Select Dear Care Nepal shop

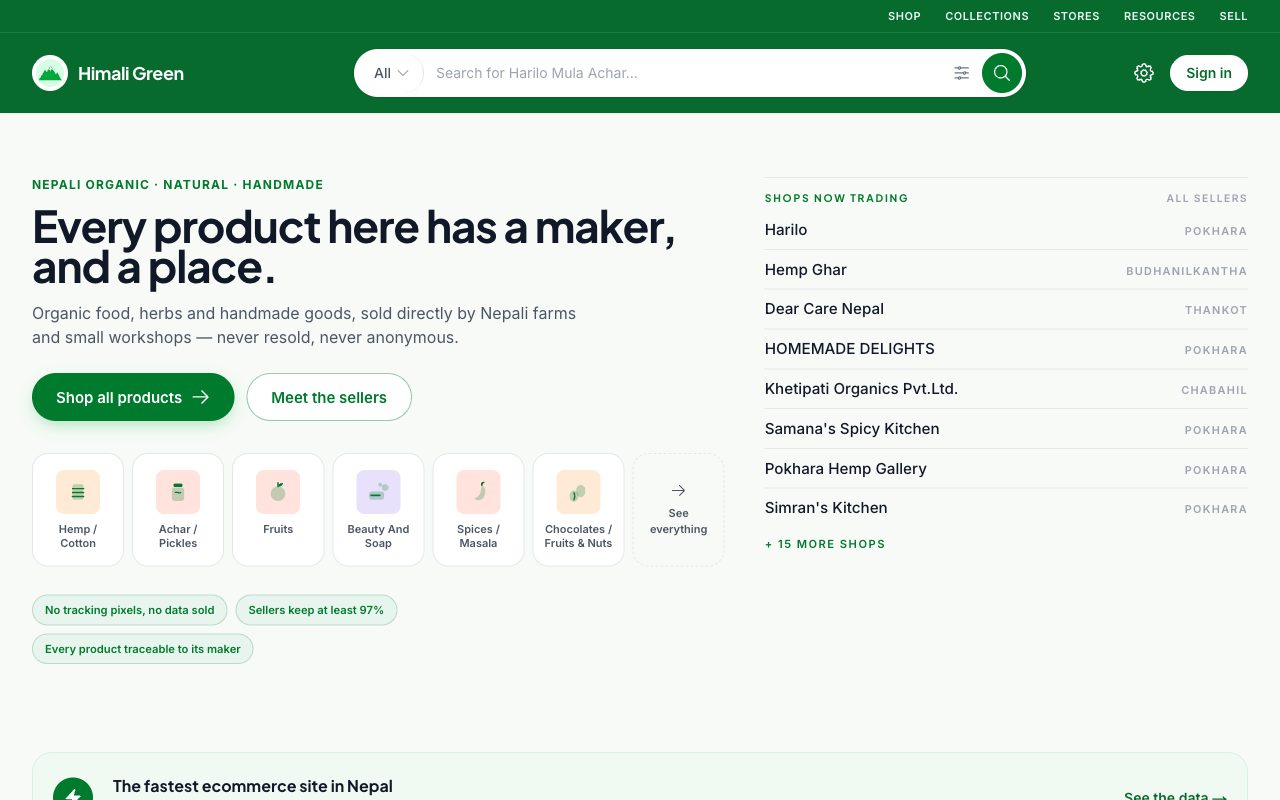click(1006, 309)
